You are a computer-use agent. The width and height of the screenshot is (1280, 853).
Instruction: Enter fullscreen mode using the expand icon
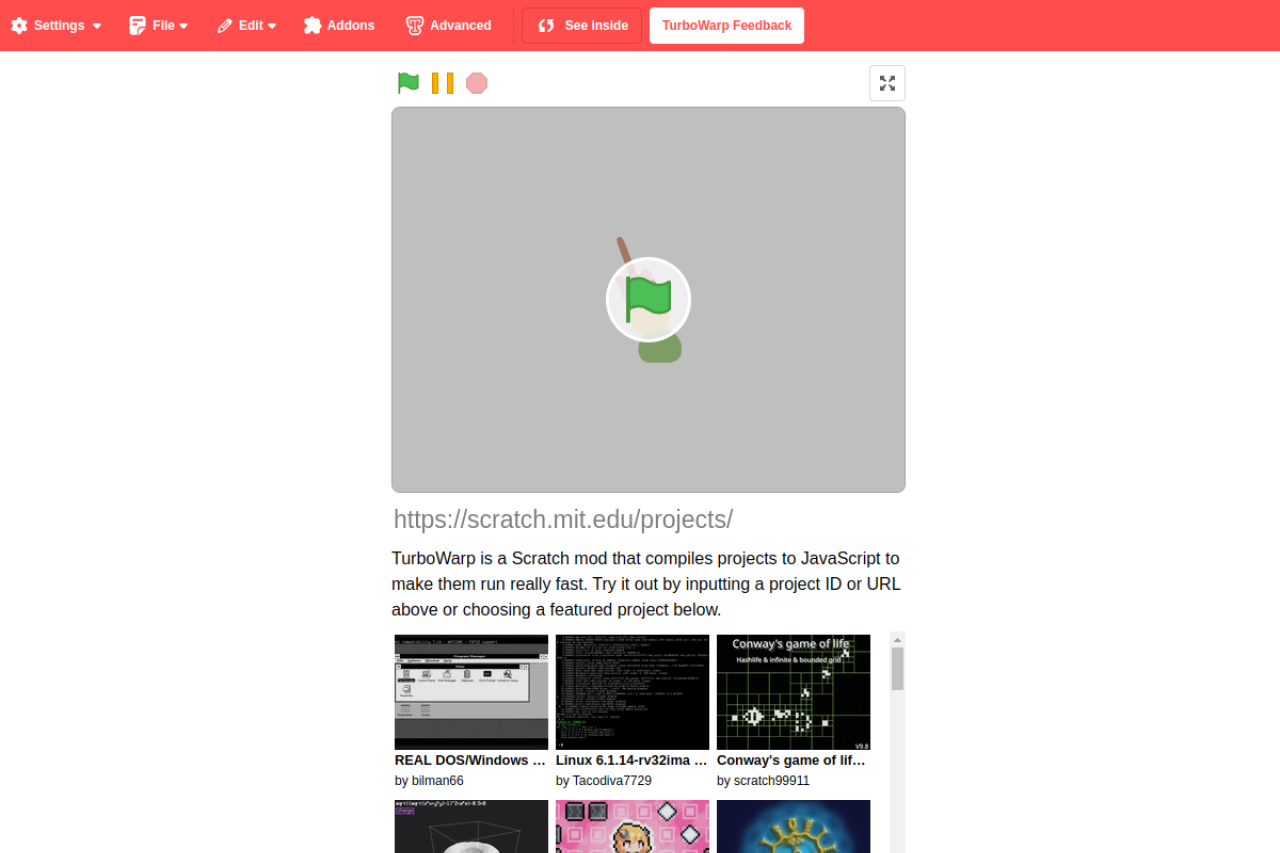887,83
